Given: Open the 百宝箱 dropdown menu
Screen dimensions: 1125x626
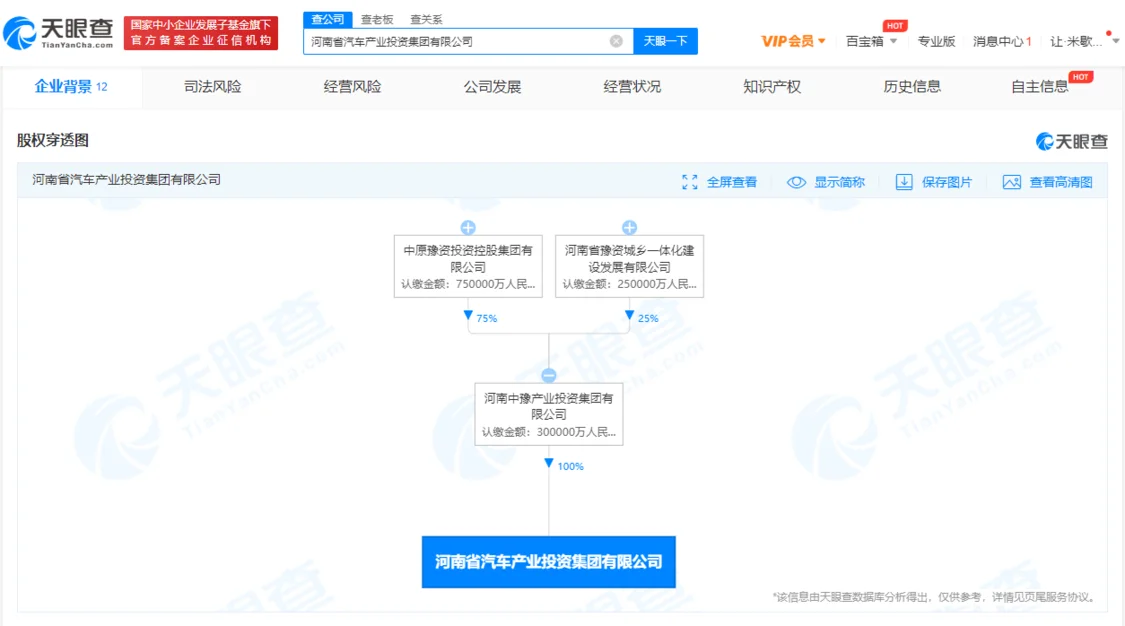Looking at the screenshot, I should tap(871, 42).
